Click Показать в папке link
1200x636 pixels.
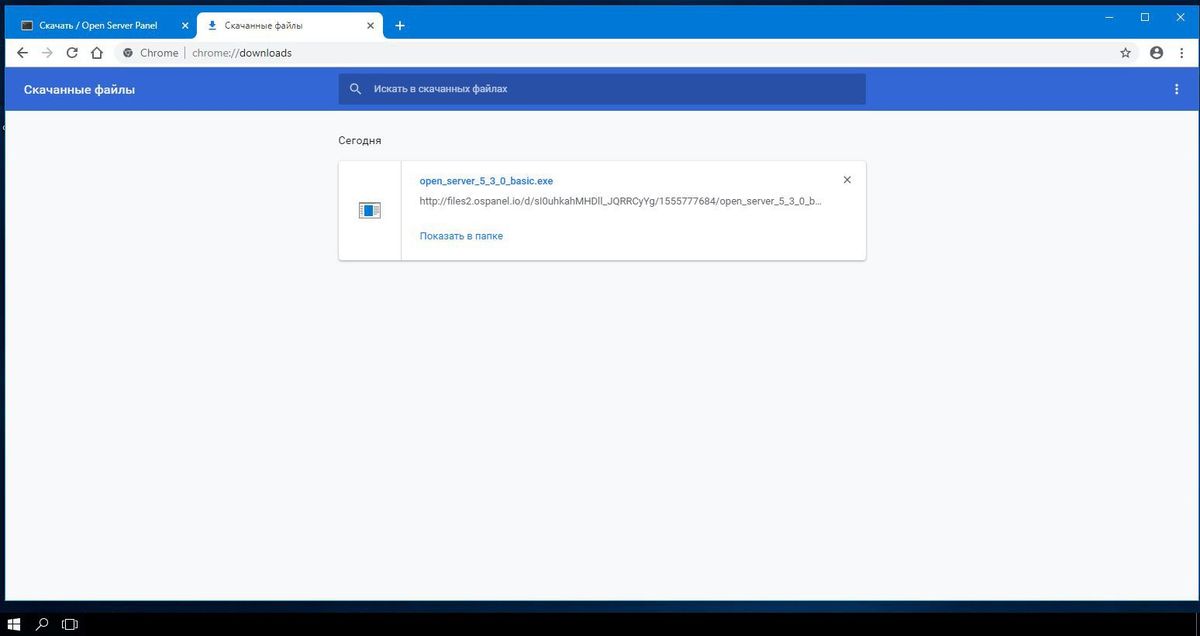tap(461, 236)
